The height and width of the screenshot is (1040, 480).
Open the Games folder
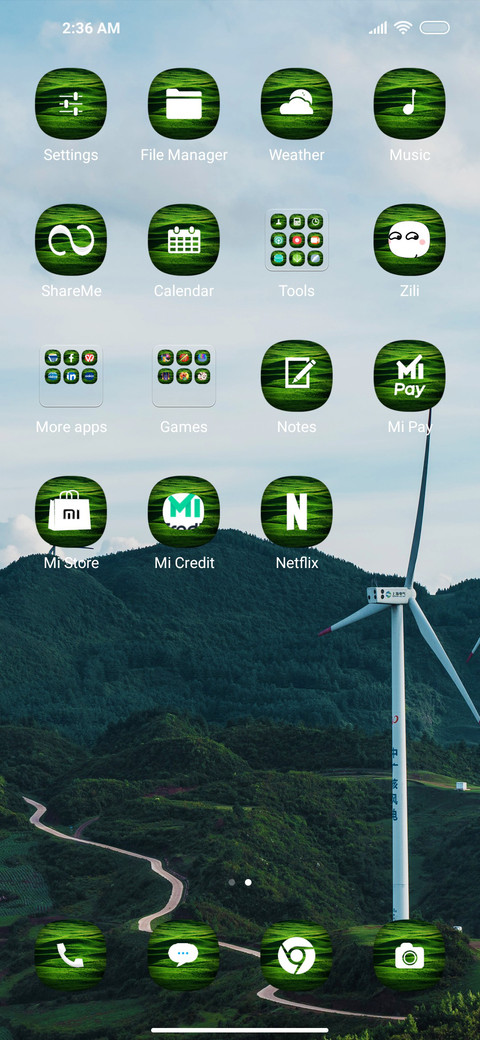[184, 375]
